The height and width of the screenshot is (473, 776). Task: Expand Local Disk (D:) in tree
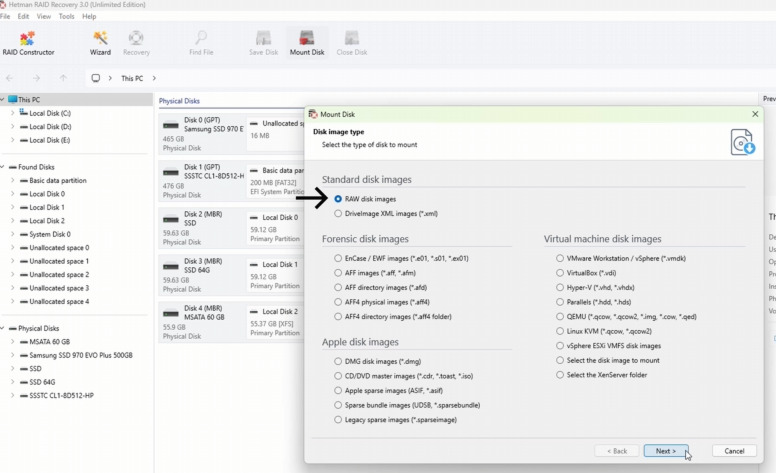point(12,127)
